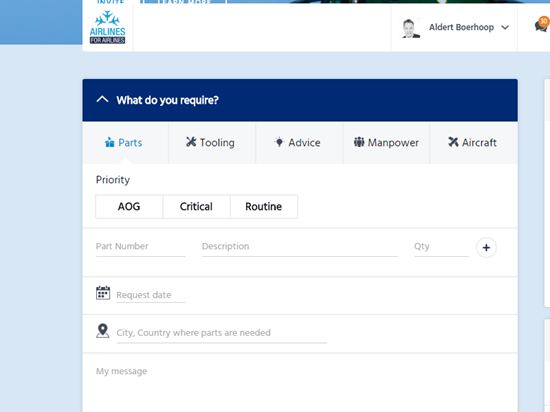Collapse the What do you require panel
Viewport: 550px width, 412px height.
tap(102, 100)
